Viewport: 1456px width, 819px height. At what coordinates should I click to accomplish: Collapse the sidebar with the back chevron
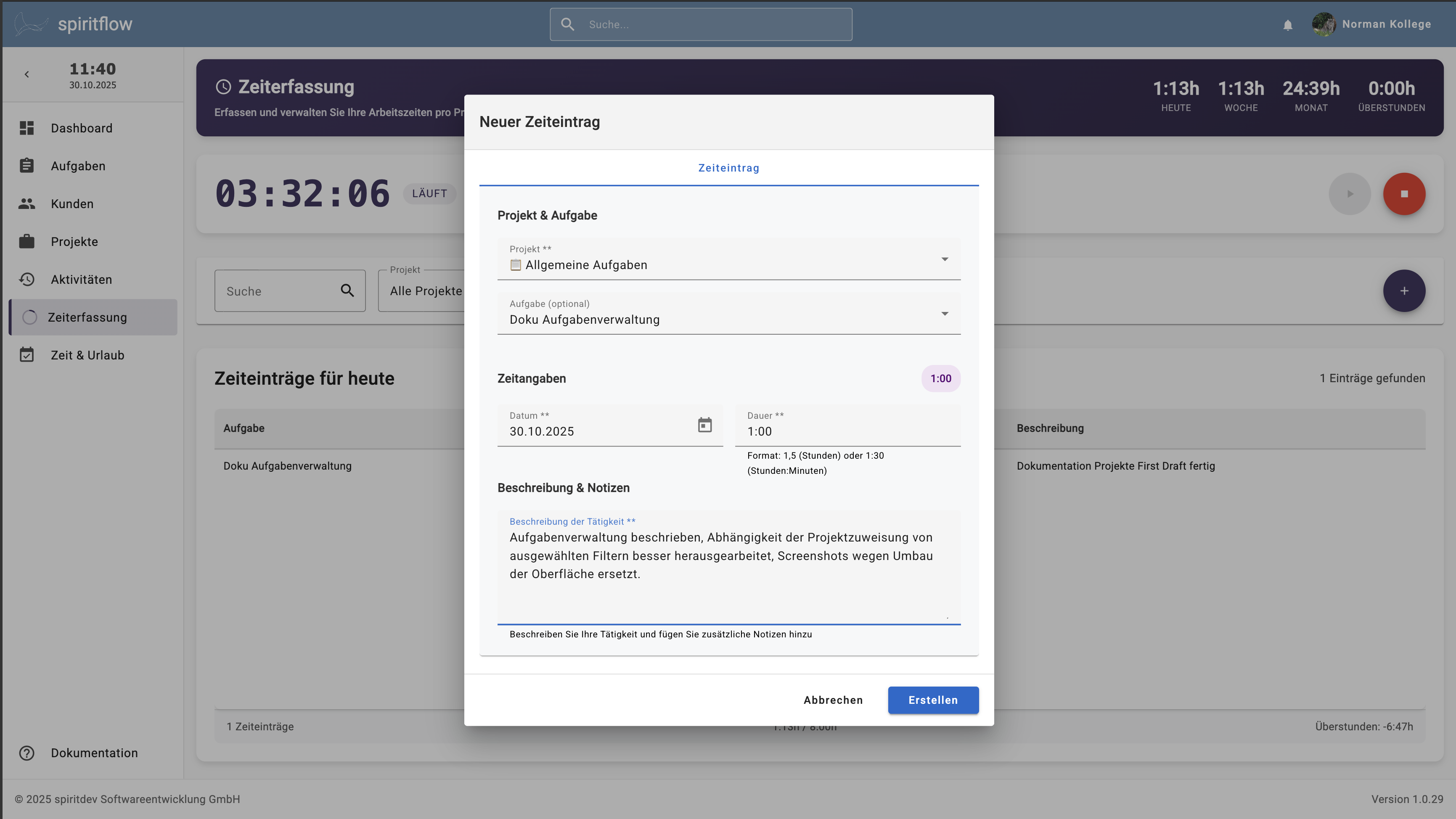(x=26, y=74)
